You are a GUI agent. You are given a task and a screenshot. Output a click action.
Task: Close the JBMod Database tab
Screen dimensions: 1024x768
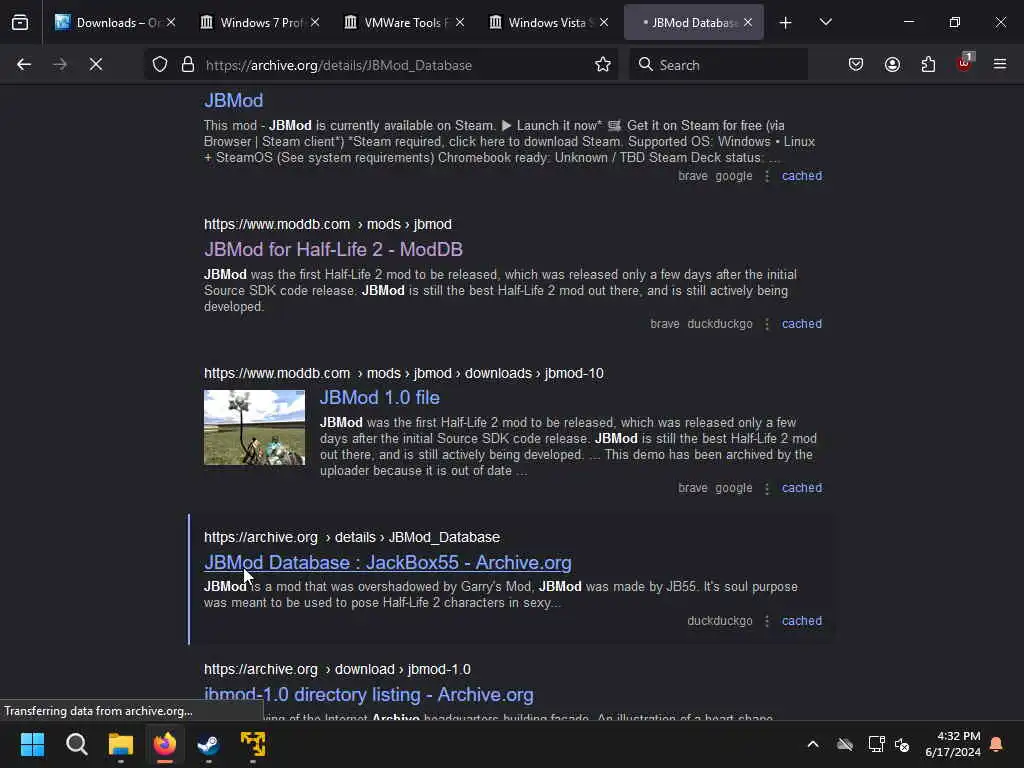click(x=748, y=23)
